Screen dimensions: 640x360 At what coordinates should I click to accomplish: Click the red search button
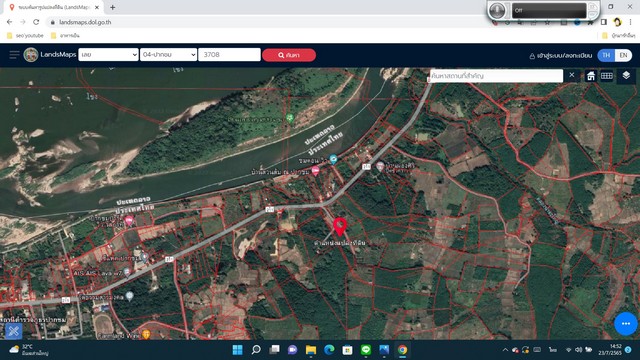tap(289, 55)
